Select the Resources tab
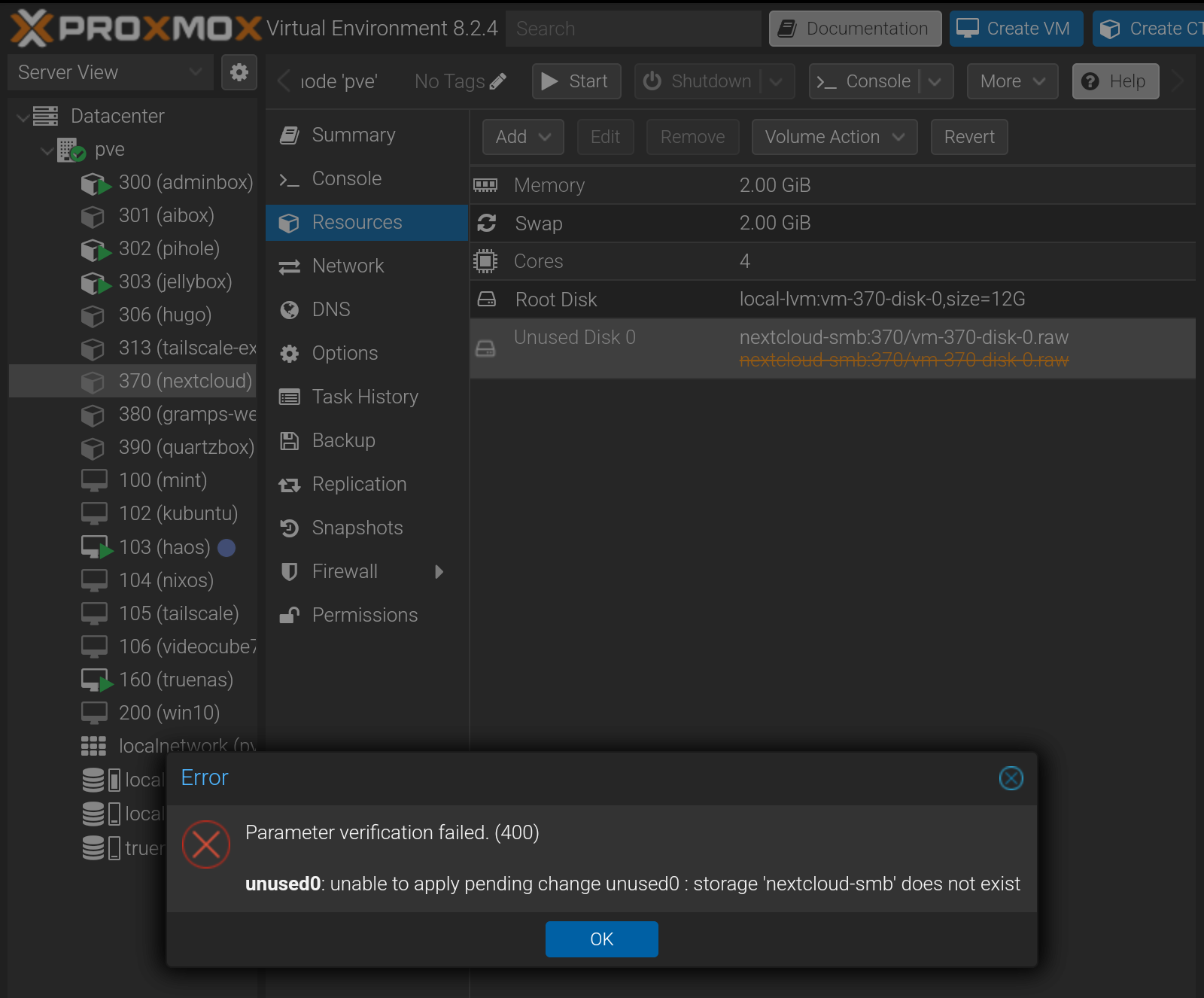The height and width of the screenshot is (998, 1204). pyautogui.click(x=367, y=223)
